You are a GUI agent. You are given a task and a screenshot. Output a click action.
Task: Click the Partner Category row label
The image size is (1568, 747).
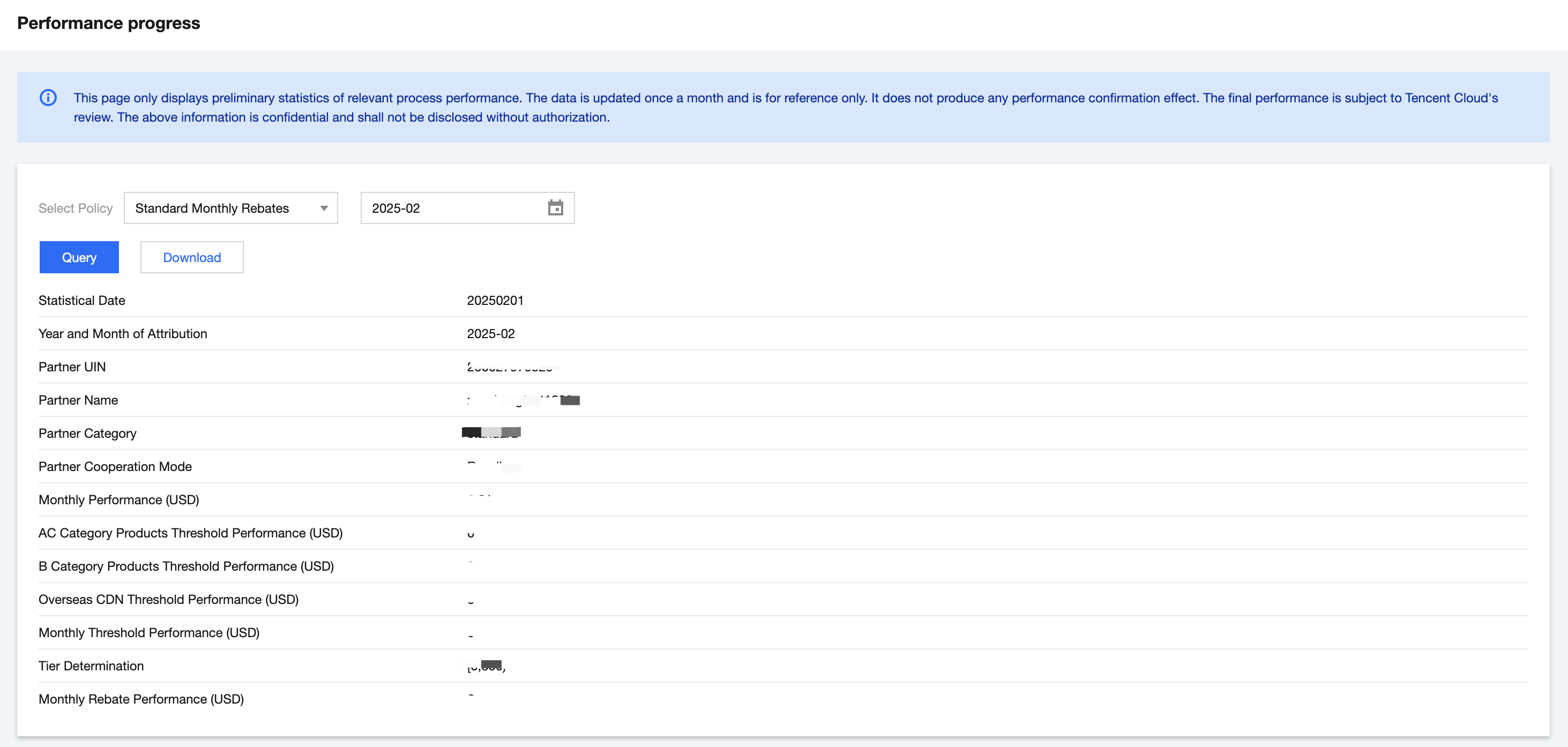[x=87, y=433]
